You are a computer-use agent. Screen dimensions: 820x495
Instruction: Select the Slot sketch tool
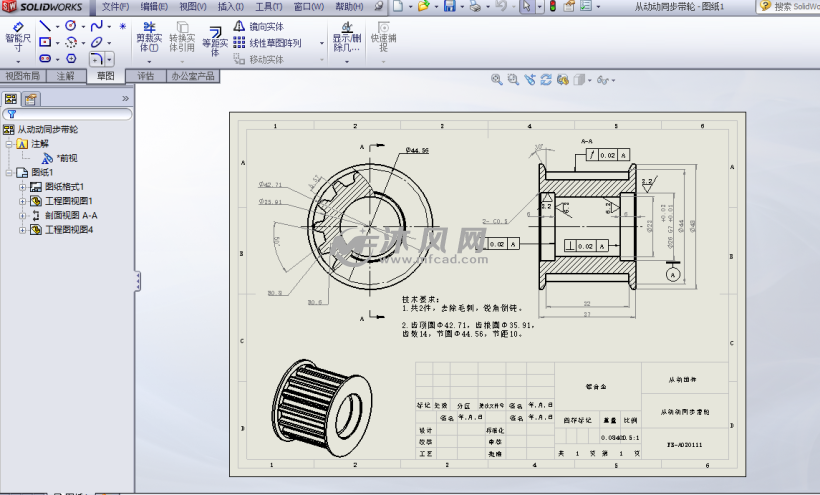click(x=45, y=59)
